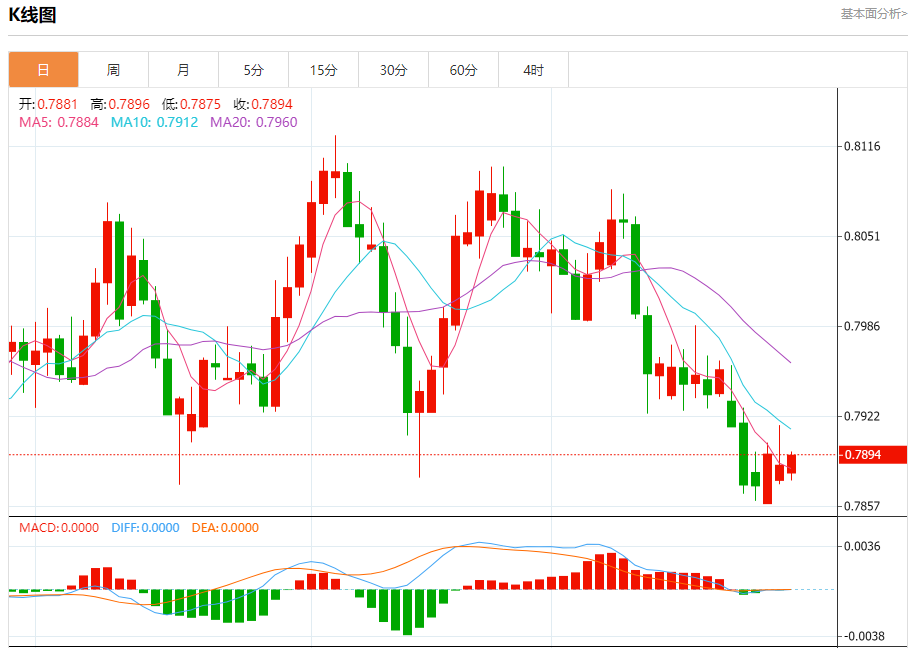The image size is (912, 648).
Task: Click the 0.8051 price axis label
Action: click(862, 236)
